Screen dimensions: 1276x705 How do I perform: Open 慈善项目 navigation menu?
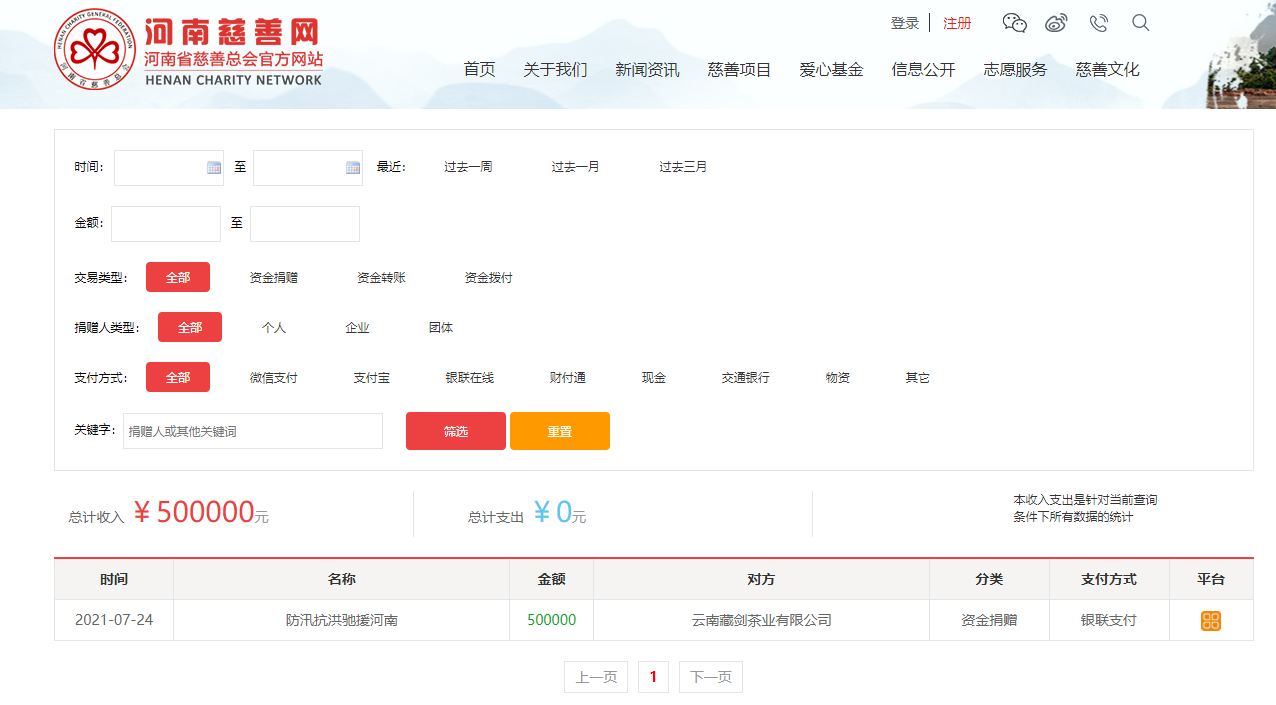point(739,69)
